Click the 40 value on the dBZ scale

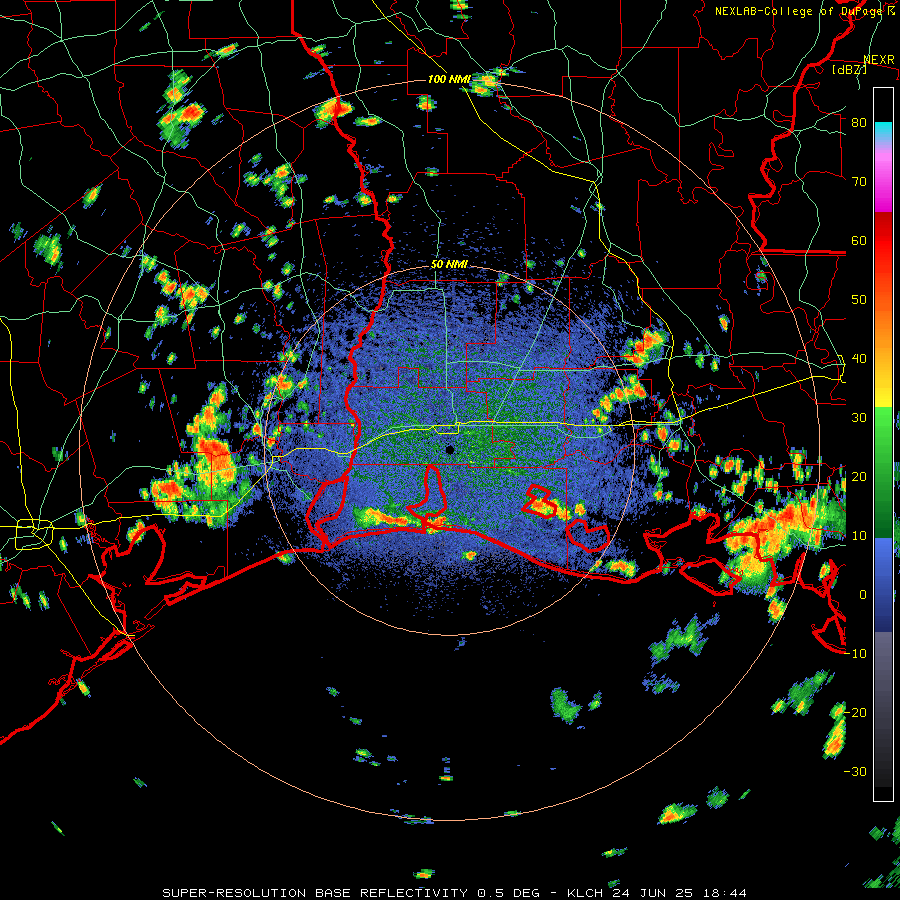(x=859, y=359)
